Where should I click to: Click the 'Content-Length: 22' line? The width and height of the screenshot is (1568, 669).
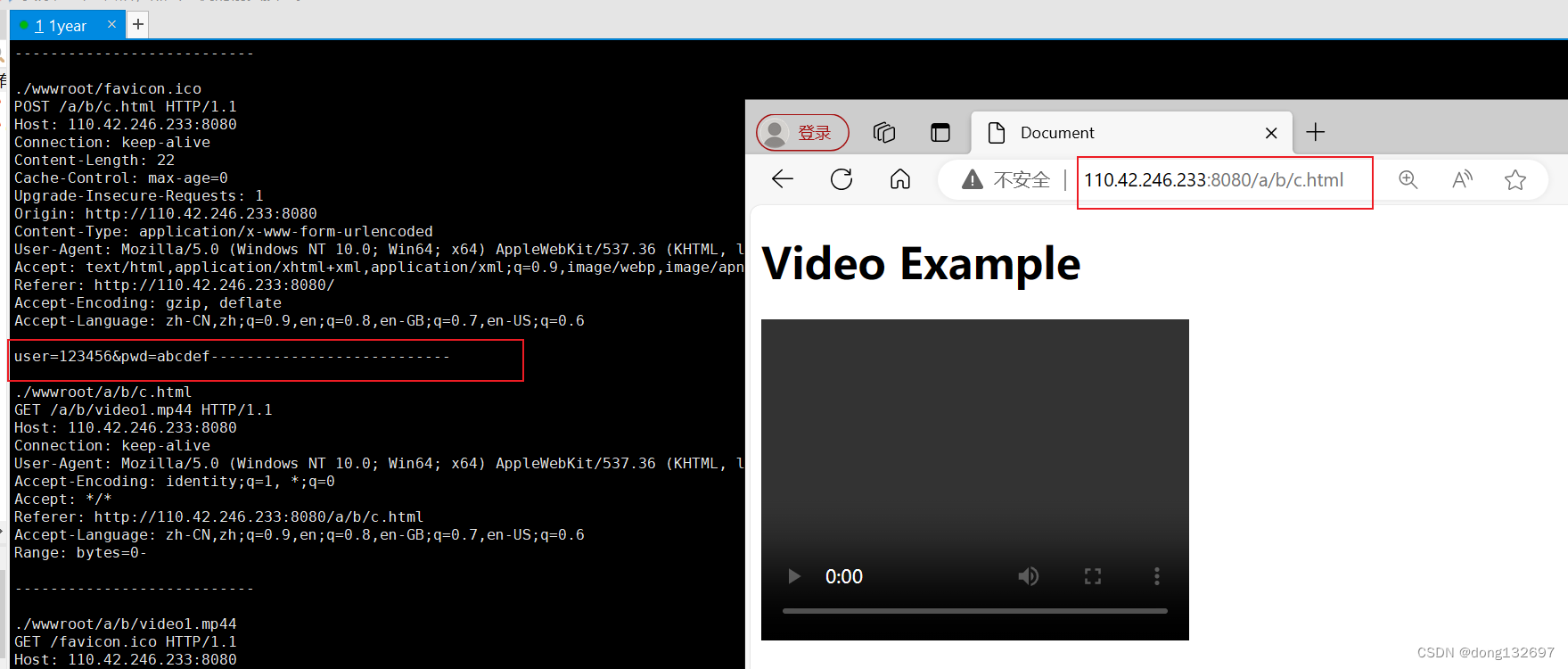[94, 160]
